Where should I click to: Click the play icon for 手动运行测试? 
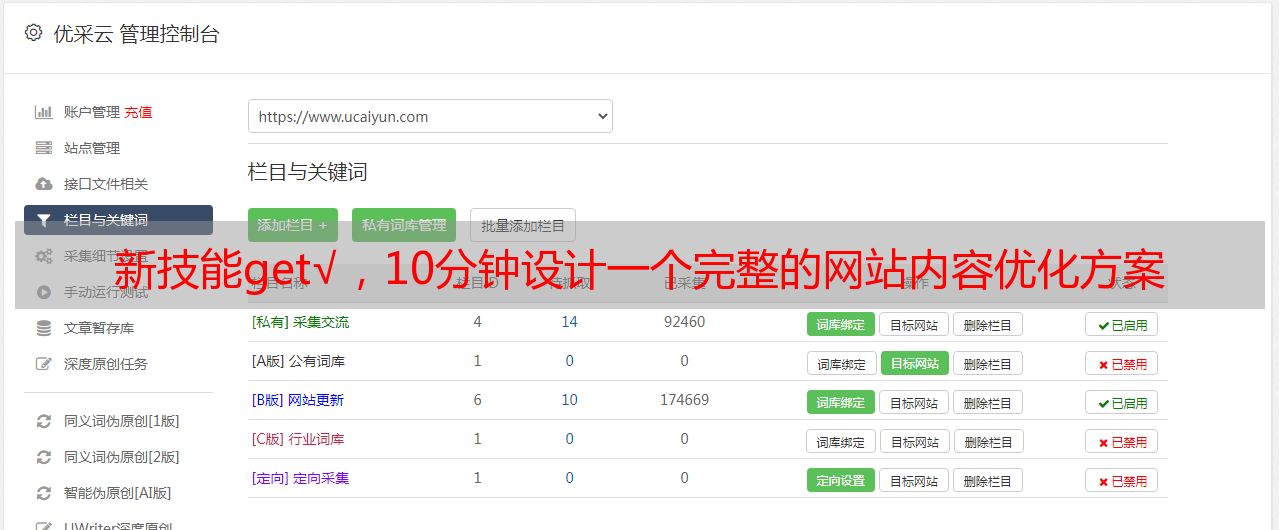(x=43, y=292)
